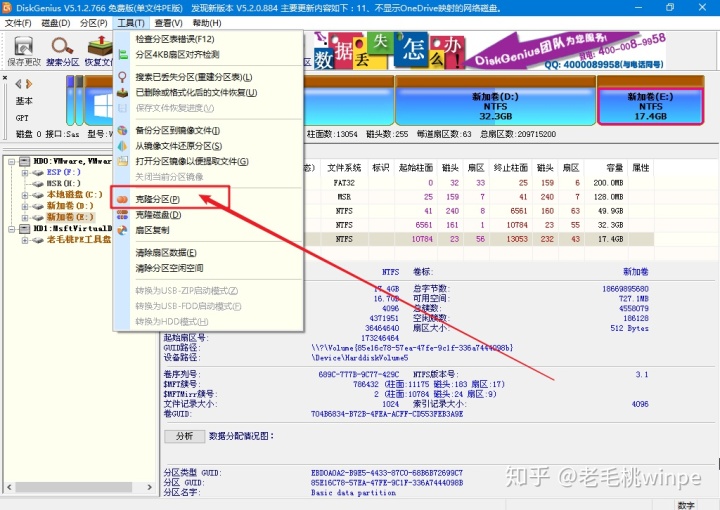The image size is (720, 510).
Task: Click the 克隆磁盘 menu item icon
Action: 122,215
